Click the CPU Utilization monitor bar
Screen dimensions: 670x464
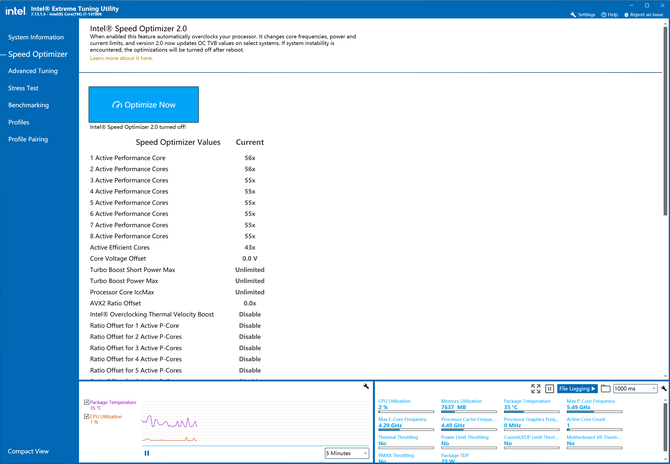click(406, 411)
